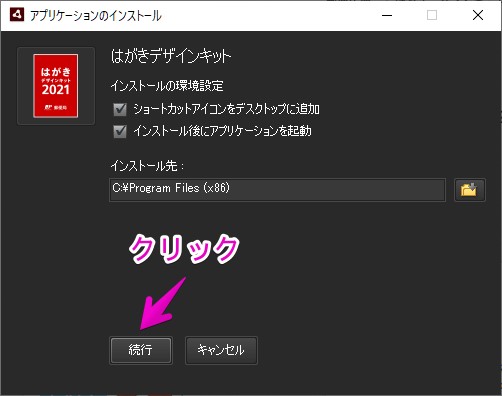Toggle インストール後にアプリケーションを起動 checkbox
The width and height of the screenshot is (502, 396).
(x=120, y=131)
